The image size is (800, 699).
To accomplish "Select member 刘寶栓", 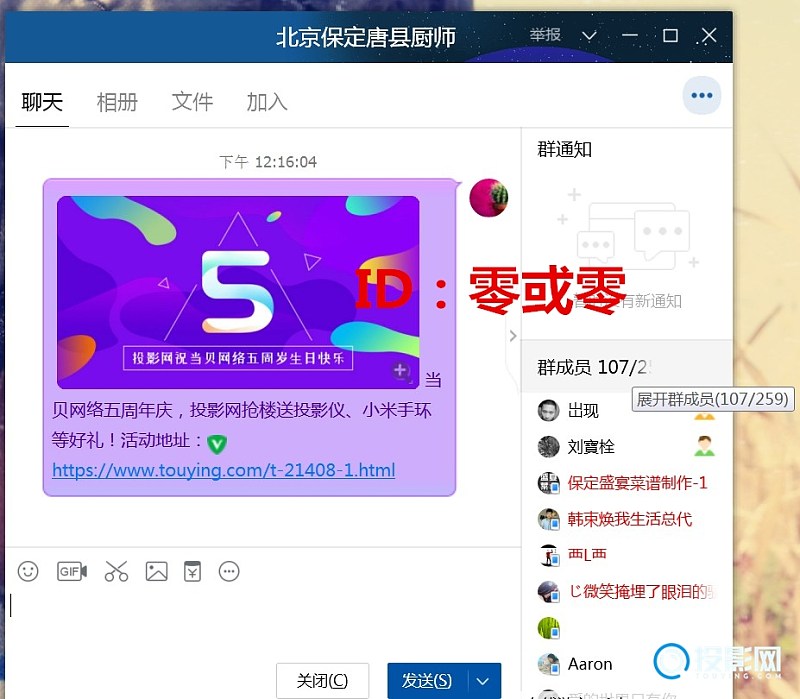I will pos(626,446).
